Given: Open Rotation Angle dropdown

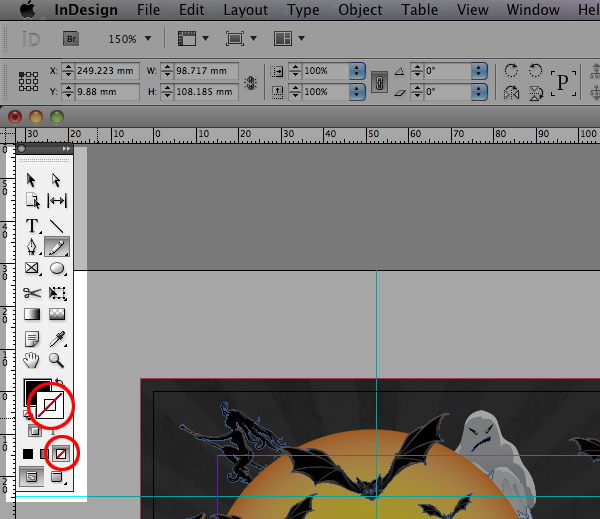Looking at the screenshot, I should point(479,71).
